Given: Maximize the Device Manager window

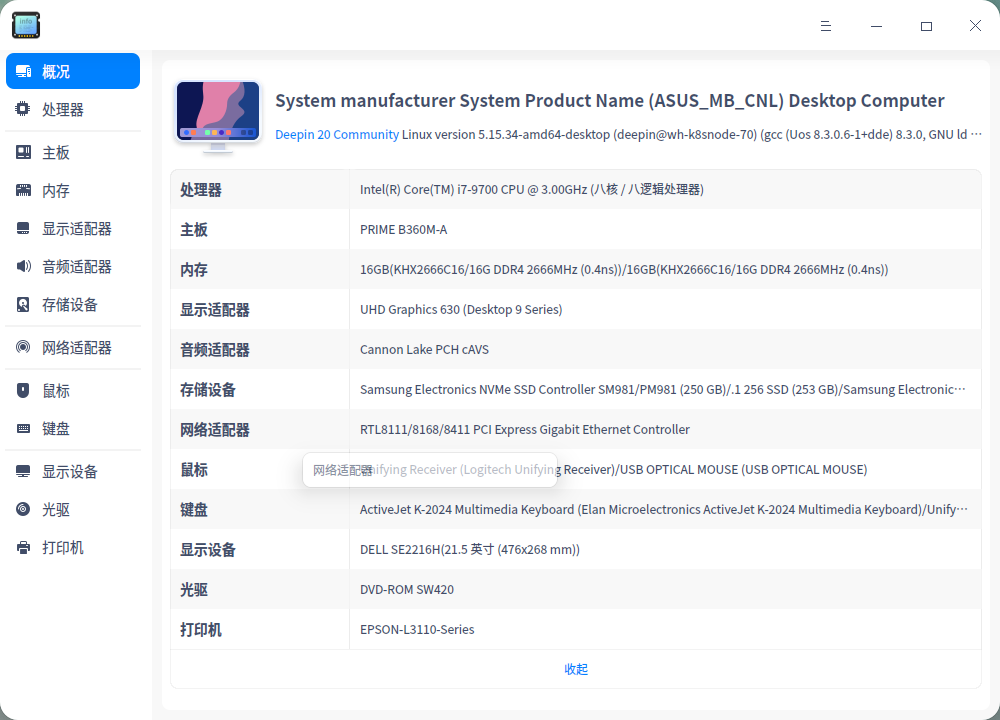Looking at the screenshot, I should pos(926,26).
